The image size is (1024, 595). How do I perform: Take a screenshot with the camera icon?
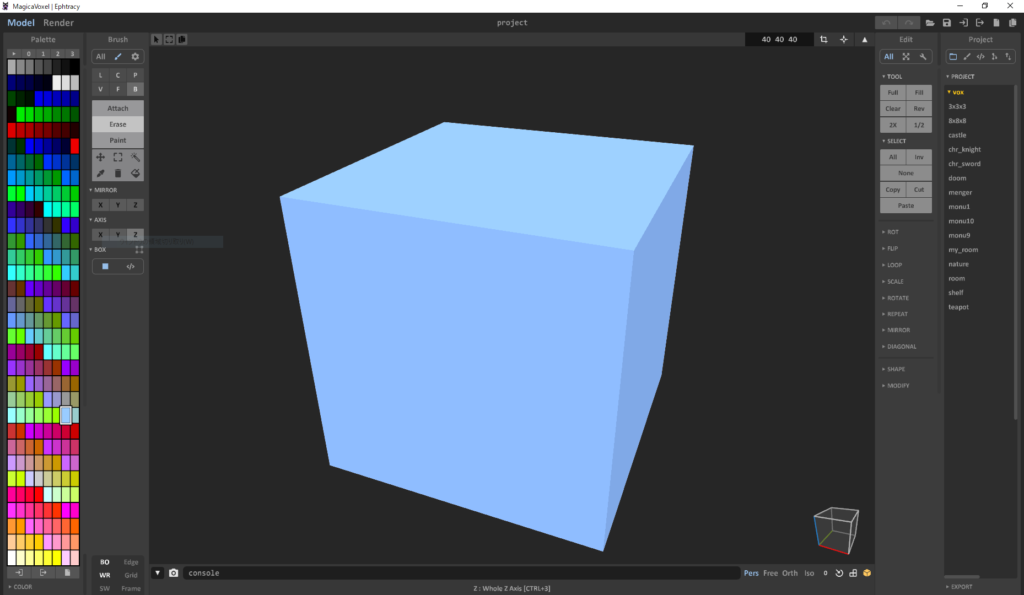[173, 573]
